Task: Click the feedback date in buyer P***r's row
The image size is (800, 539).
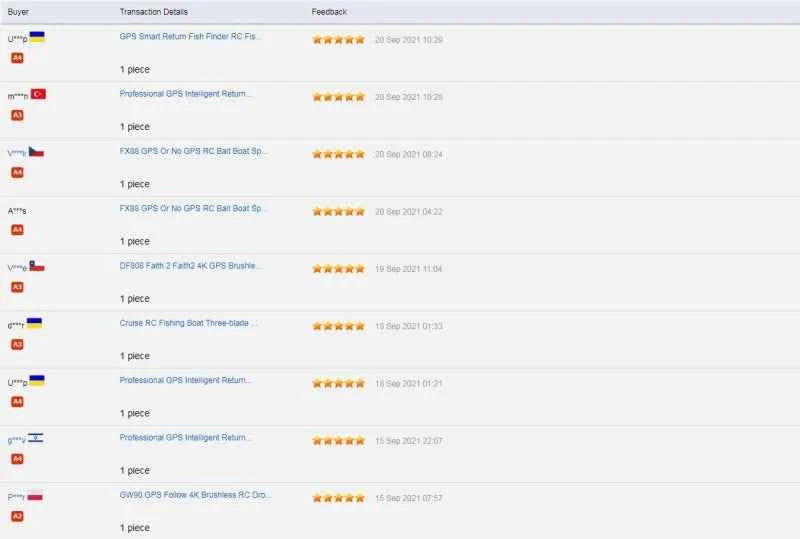Action: point(409,498)
